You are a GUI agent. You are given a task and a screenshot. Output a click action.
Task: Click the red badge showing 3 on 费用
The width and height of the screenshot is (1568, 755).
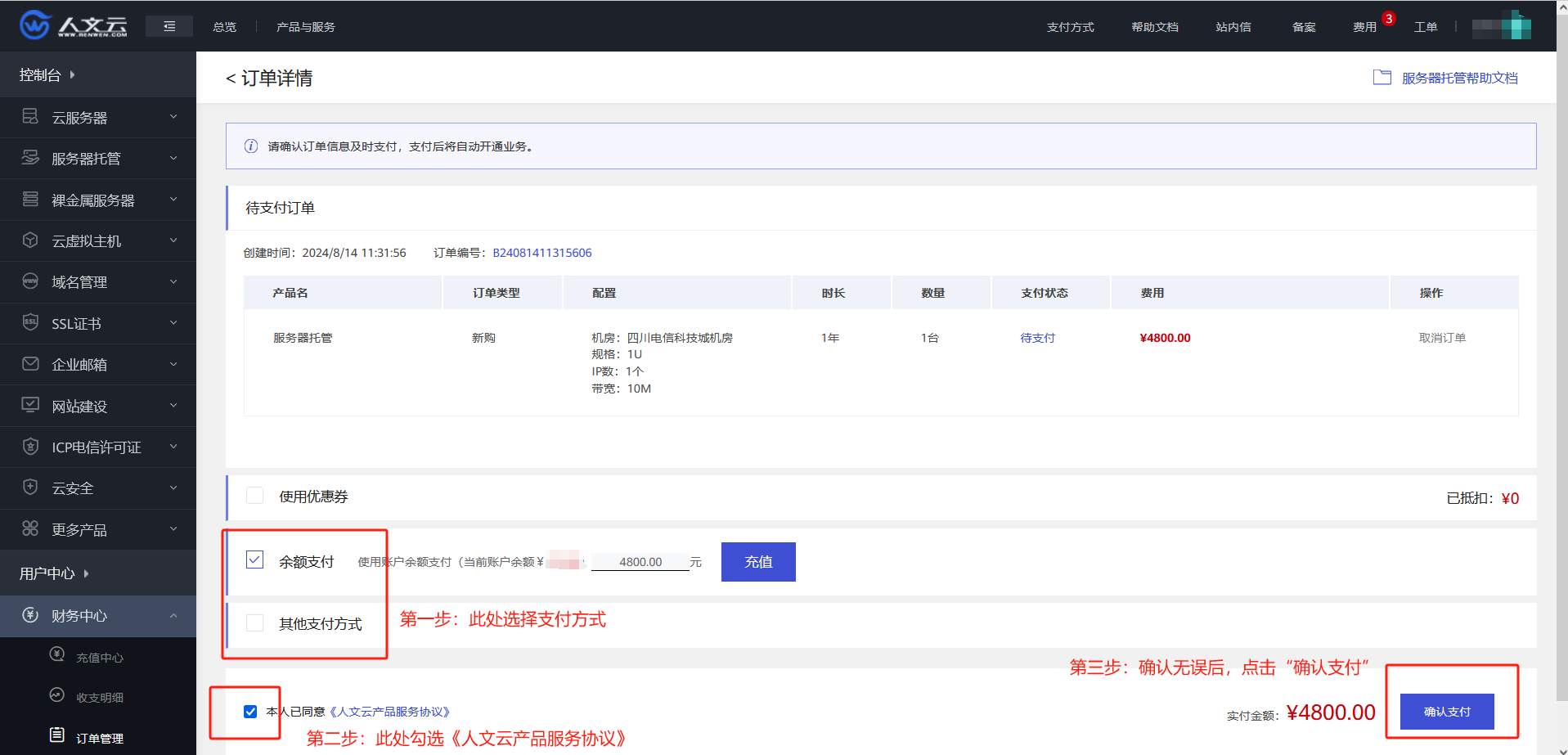(1389, 19)
